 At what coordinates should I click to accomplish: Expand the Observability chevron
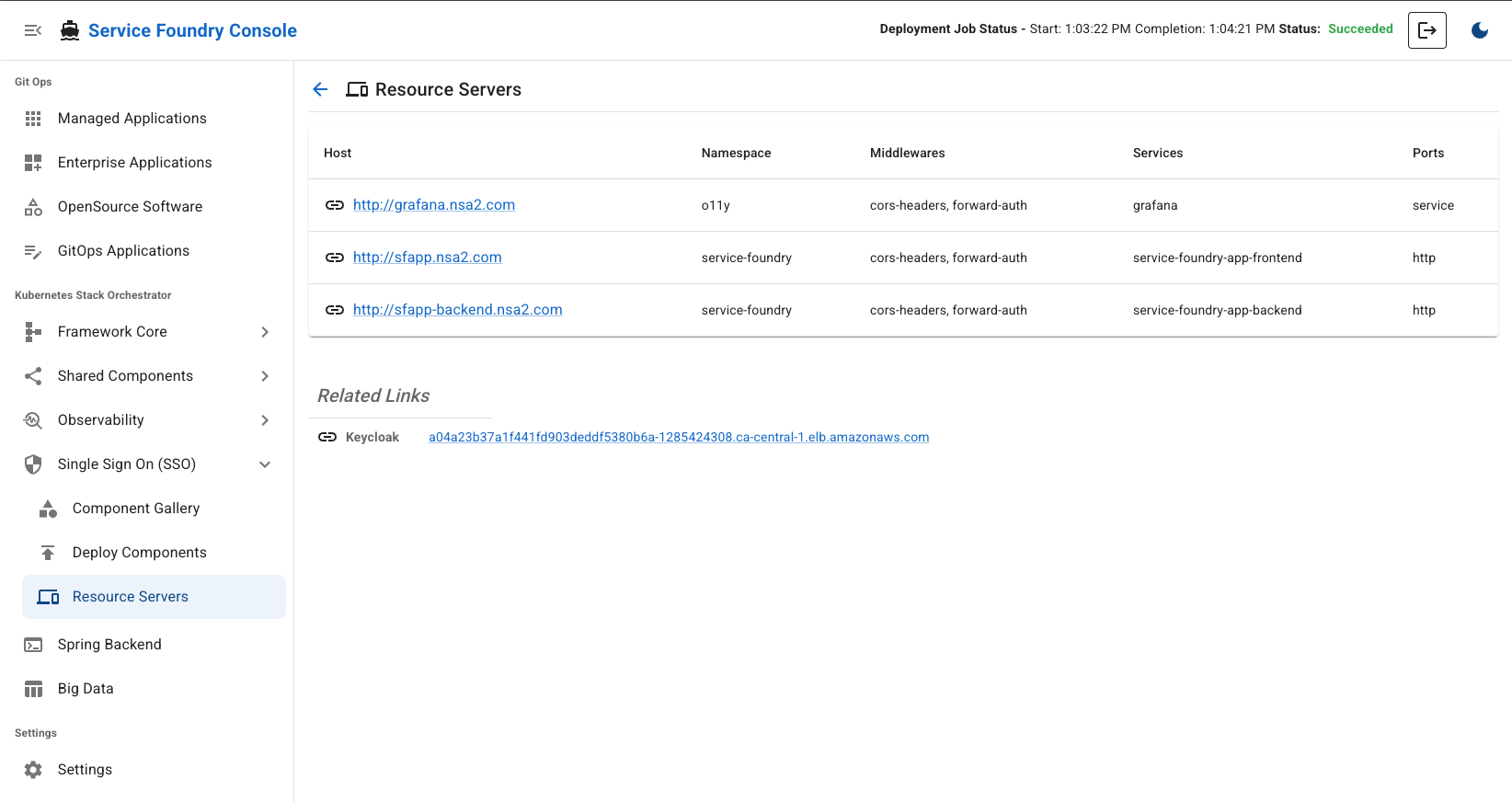click(x=265, y=420)
